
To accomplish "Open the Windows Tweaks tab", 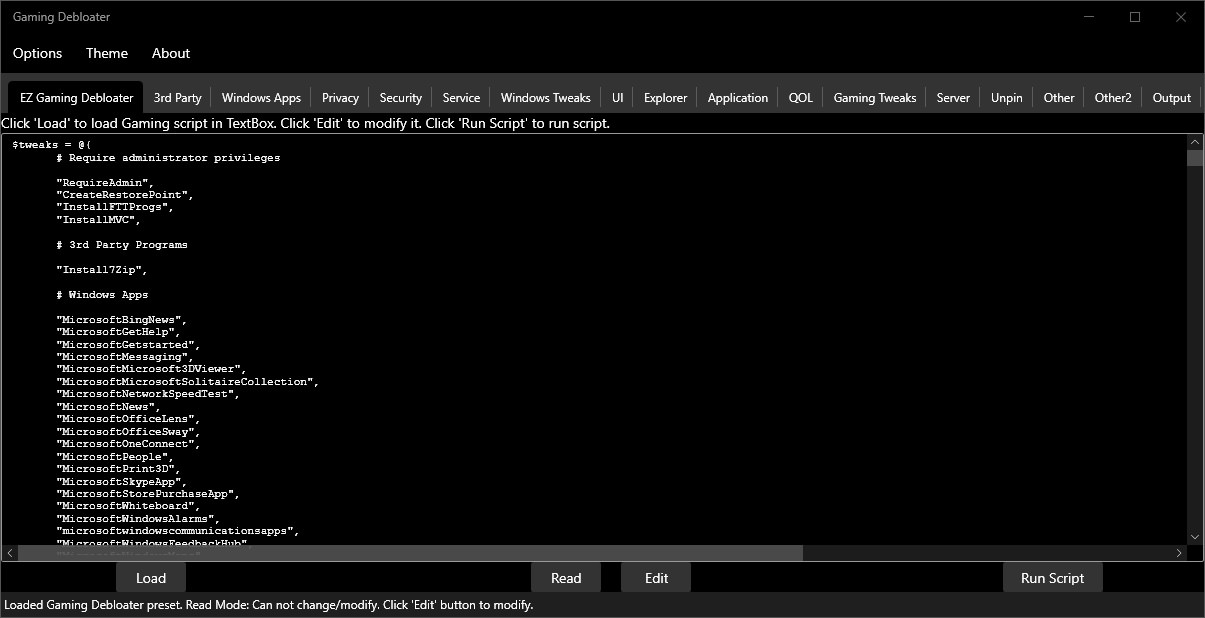I will [x=545, y=98].
